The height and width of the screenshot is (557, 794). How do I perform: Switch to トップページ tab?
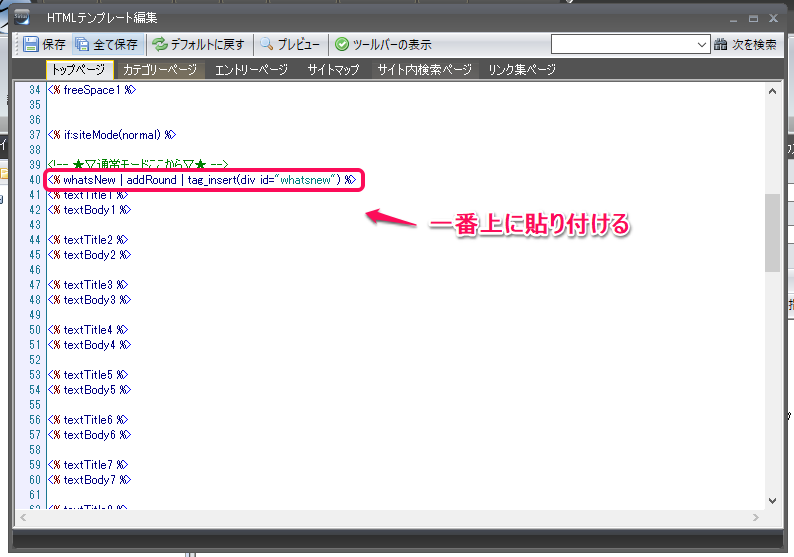[76, 70]
